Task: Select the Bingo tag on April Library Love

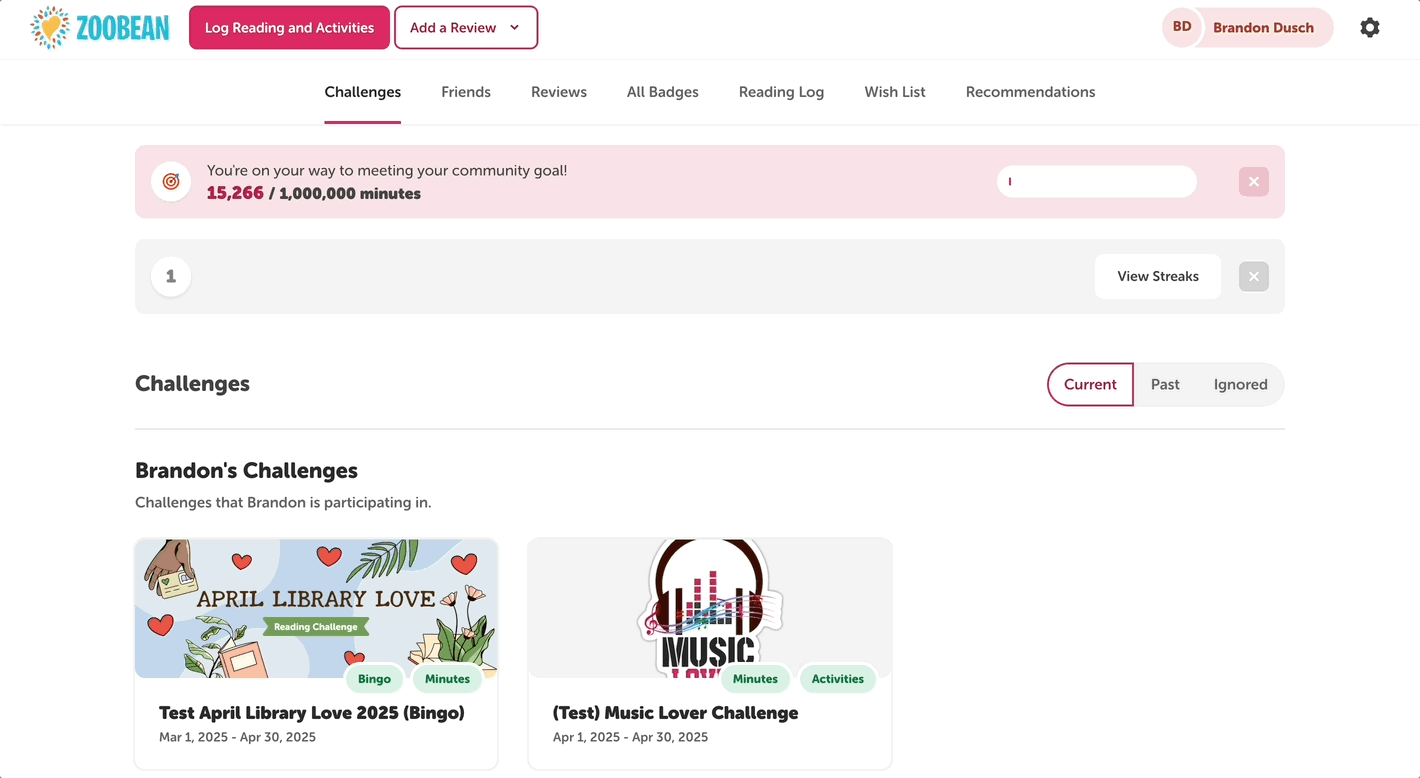Action: 374,678
